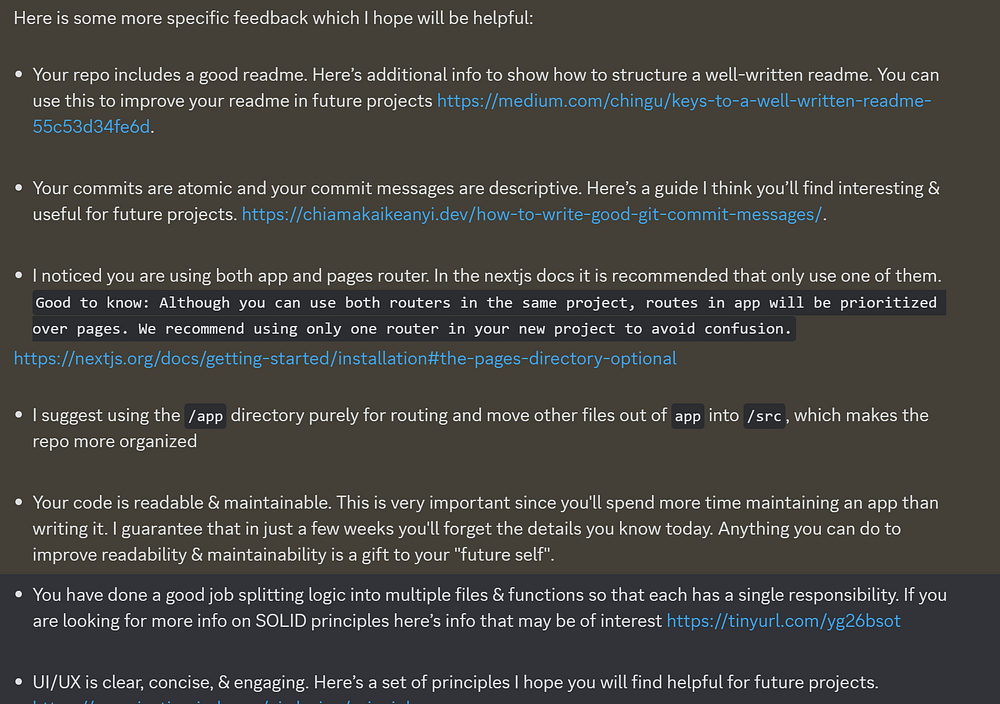The height and width of the screenshot is (704, 1000).
Task: Click the "app" inline code before "into"
Action: [688, 416]
